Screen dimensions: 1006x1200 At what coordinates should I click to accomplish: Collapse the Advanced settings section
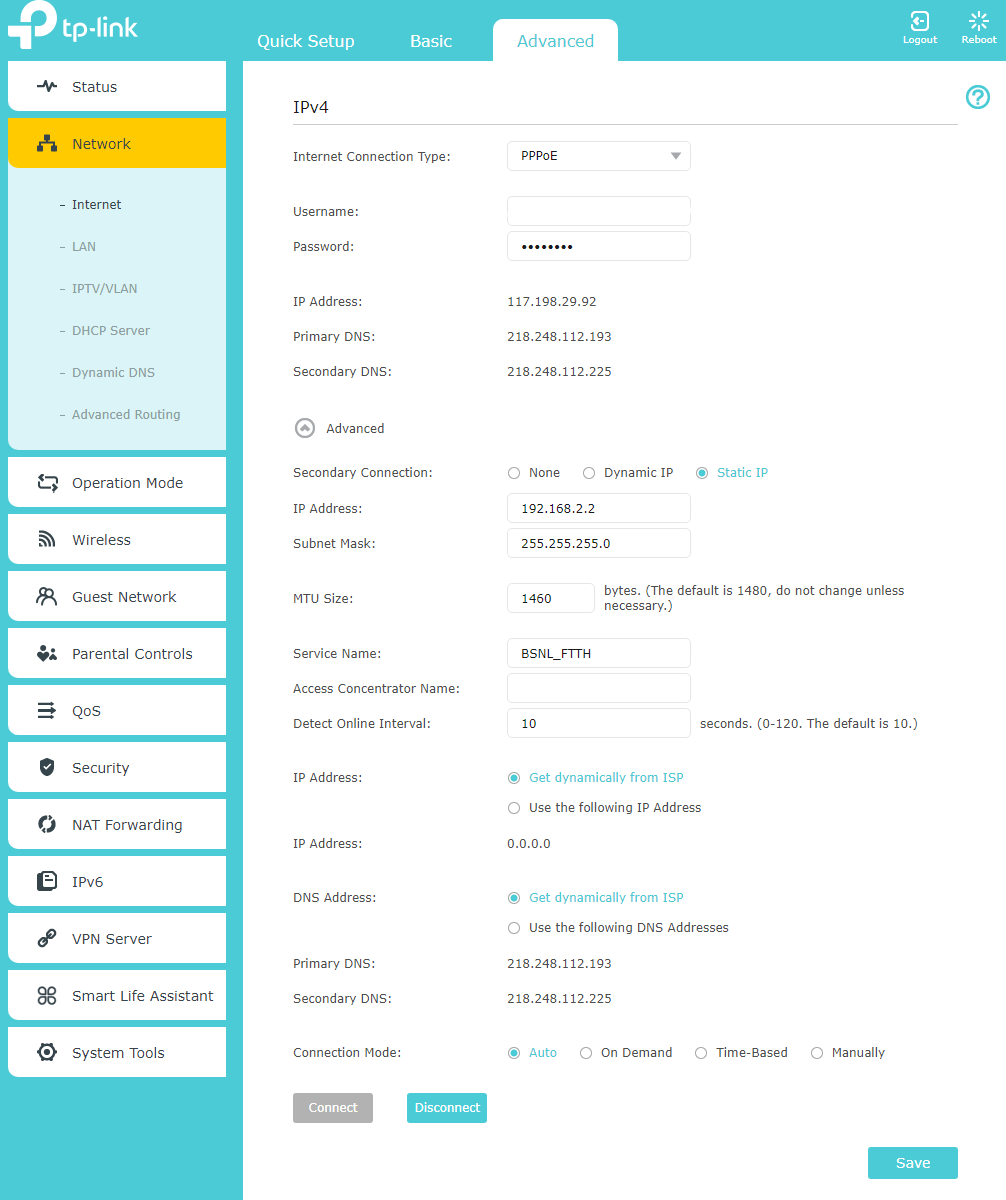[305, 428]
